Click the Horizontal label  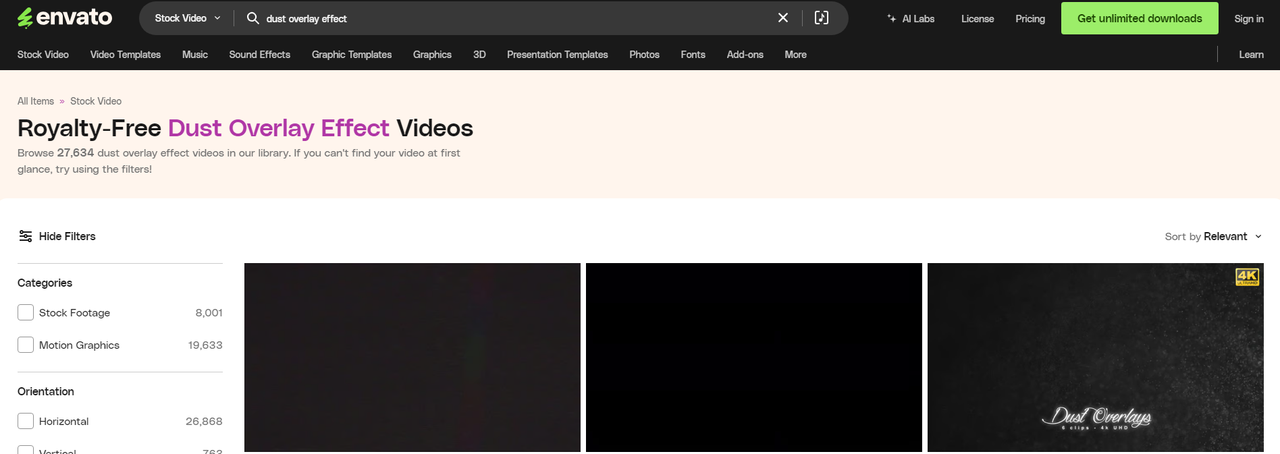click(x=64, y=421)
